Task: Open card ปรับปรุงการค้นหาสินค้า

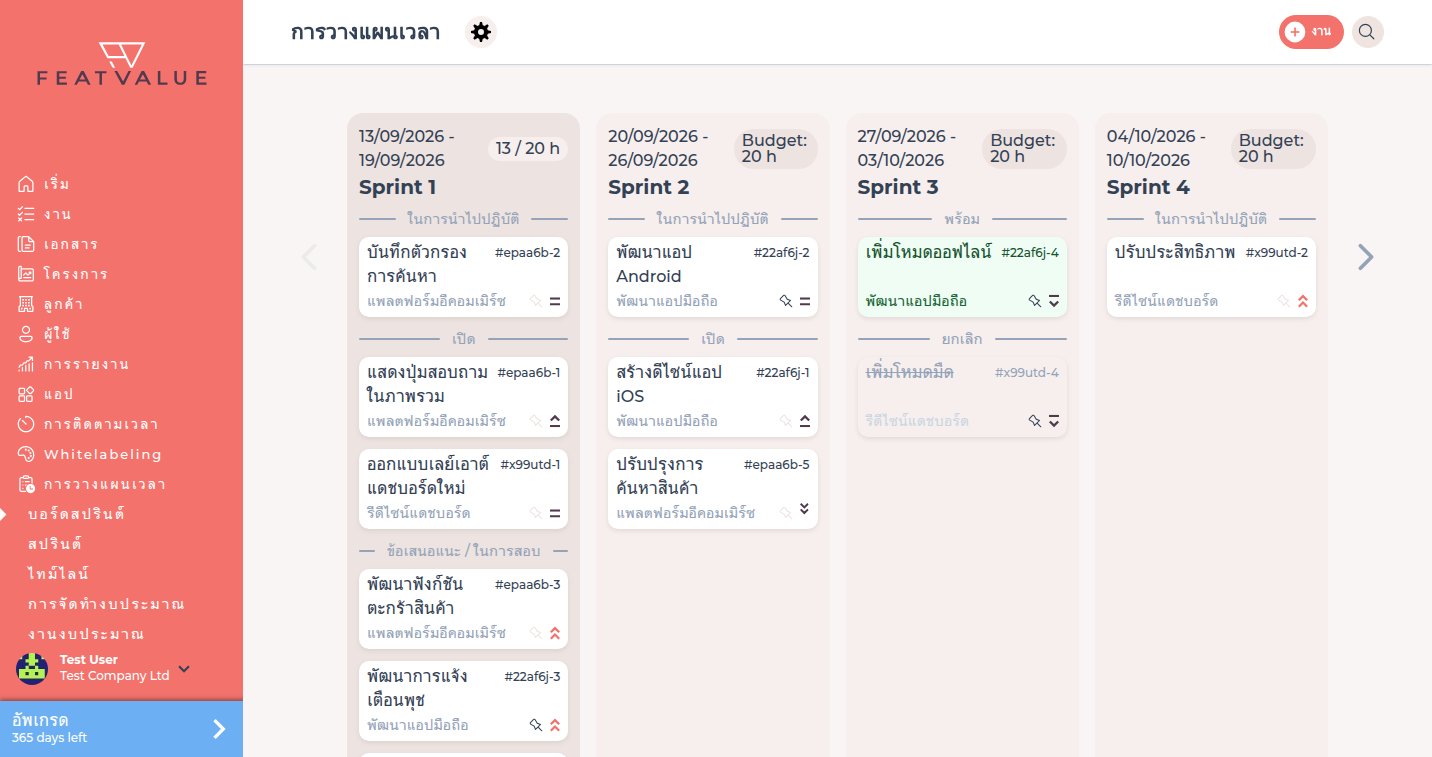Action: tap(712, 489)
